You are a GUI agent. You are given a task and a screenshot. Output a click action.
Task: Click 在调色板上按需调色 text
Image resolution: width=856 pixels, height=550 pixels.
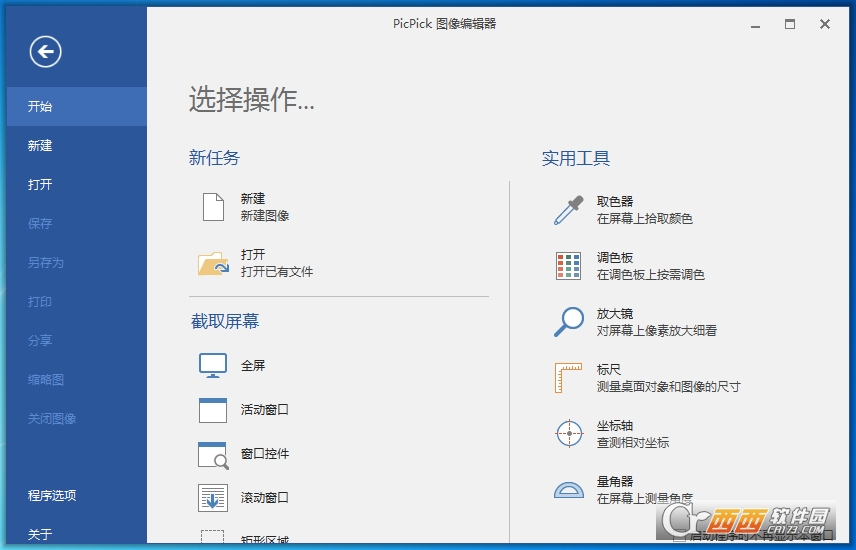click(x=651, y=275)
